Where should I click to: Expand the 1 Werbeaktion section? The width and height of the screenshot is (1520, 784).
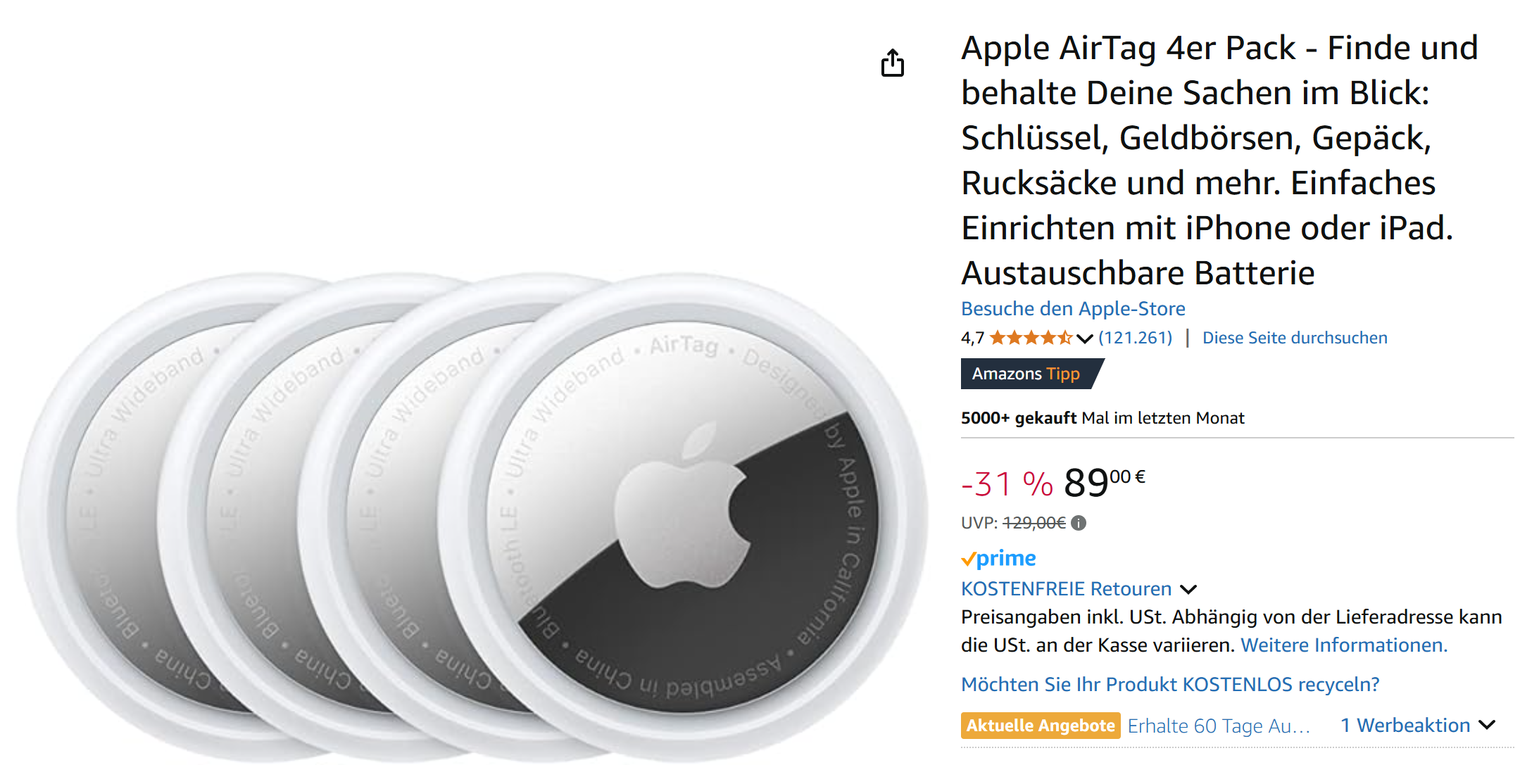click(x=1417, y=726)
